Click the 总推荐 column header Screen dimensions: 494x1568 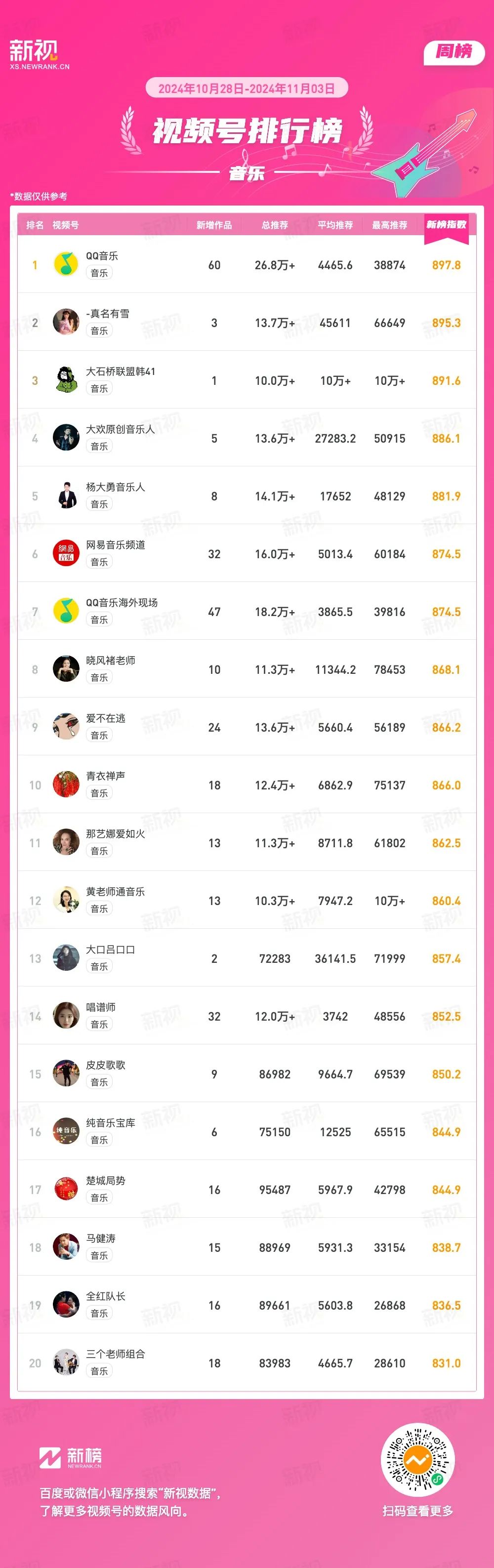[x=274, y=225]
